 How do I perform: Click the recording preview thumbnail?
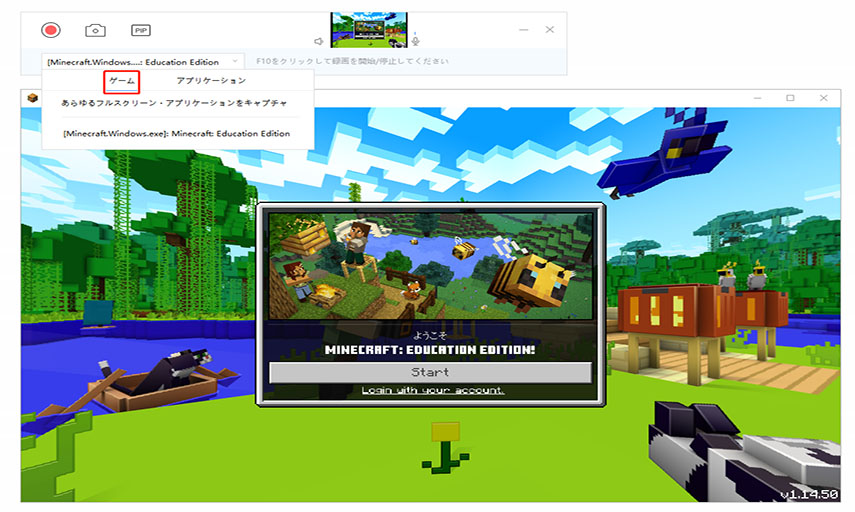369,29
